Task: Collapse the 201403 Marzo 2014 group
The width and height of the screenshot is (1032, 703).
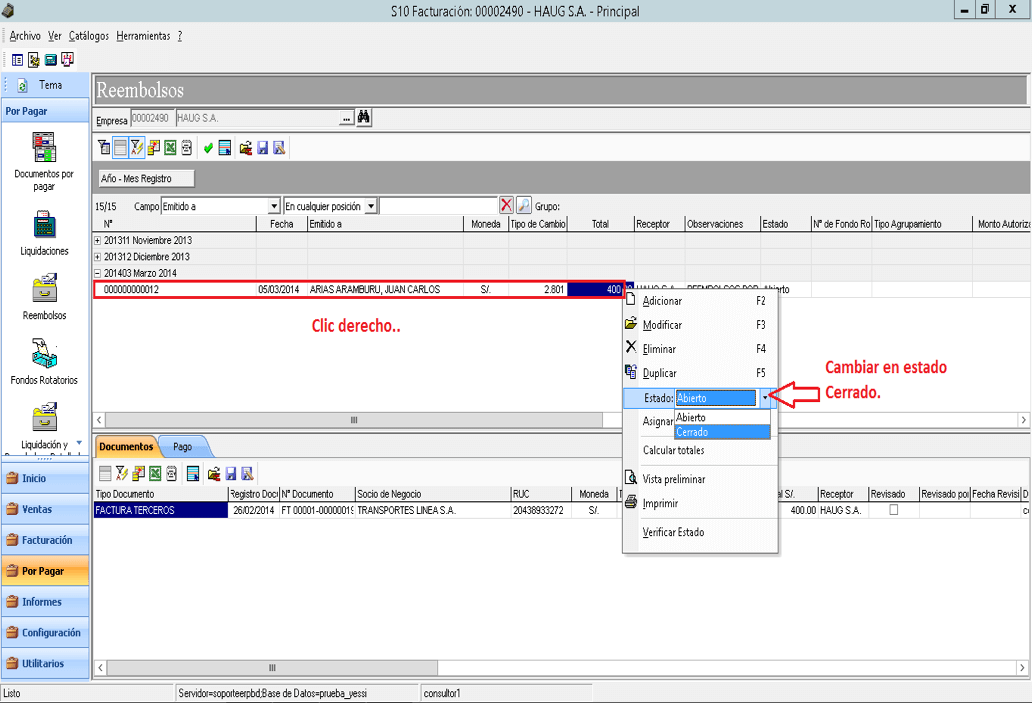Action: coord(97,273)
